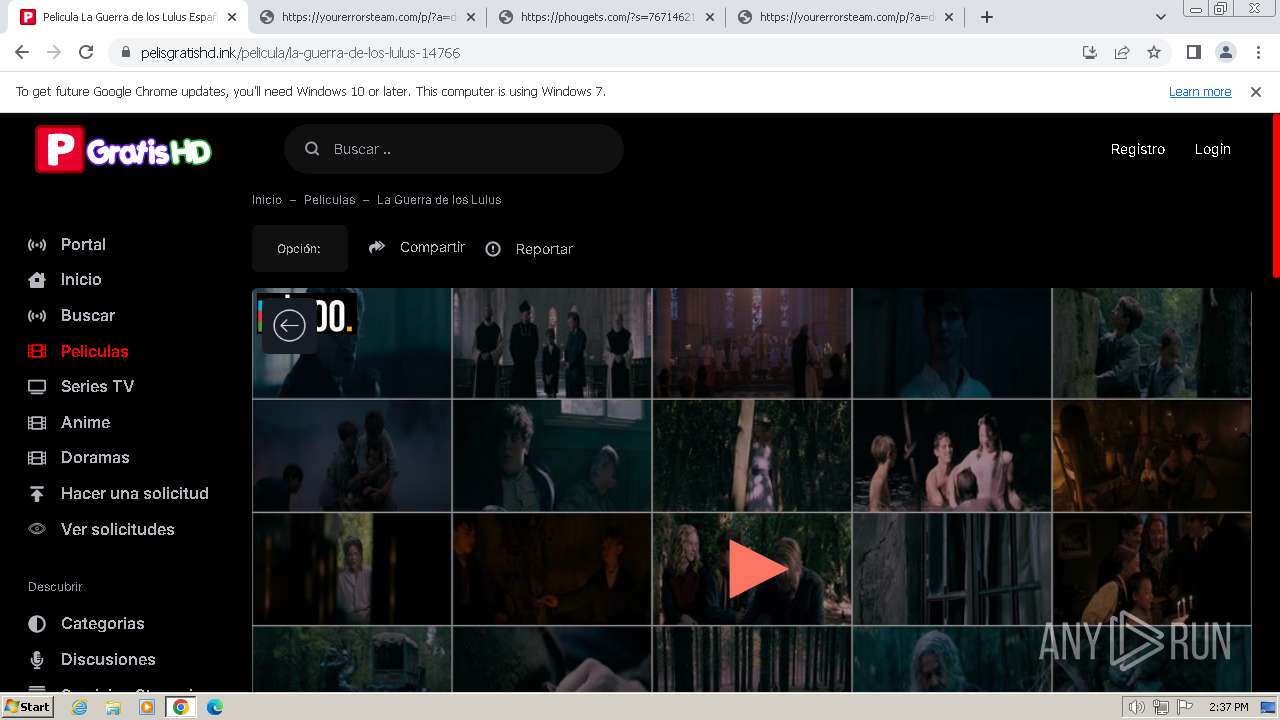Viewport: 1280px width, 720px height.
Task: Click the install/download icon in address bar
Action: point(1090,52)
